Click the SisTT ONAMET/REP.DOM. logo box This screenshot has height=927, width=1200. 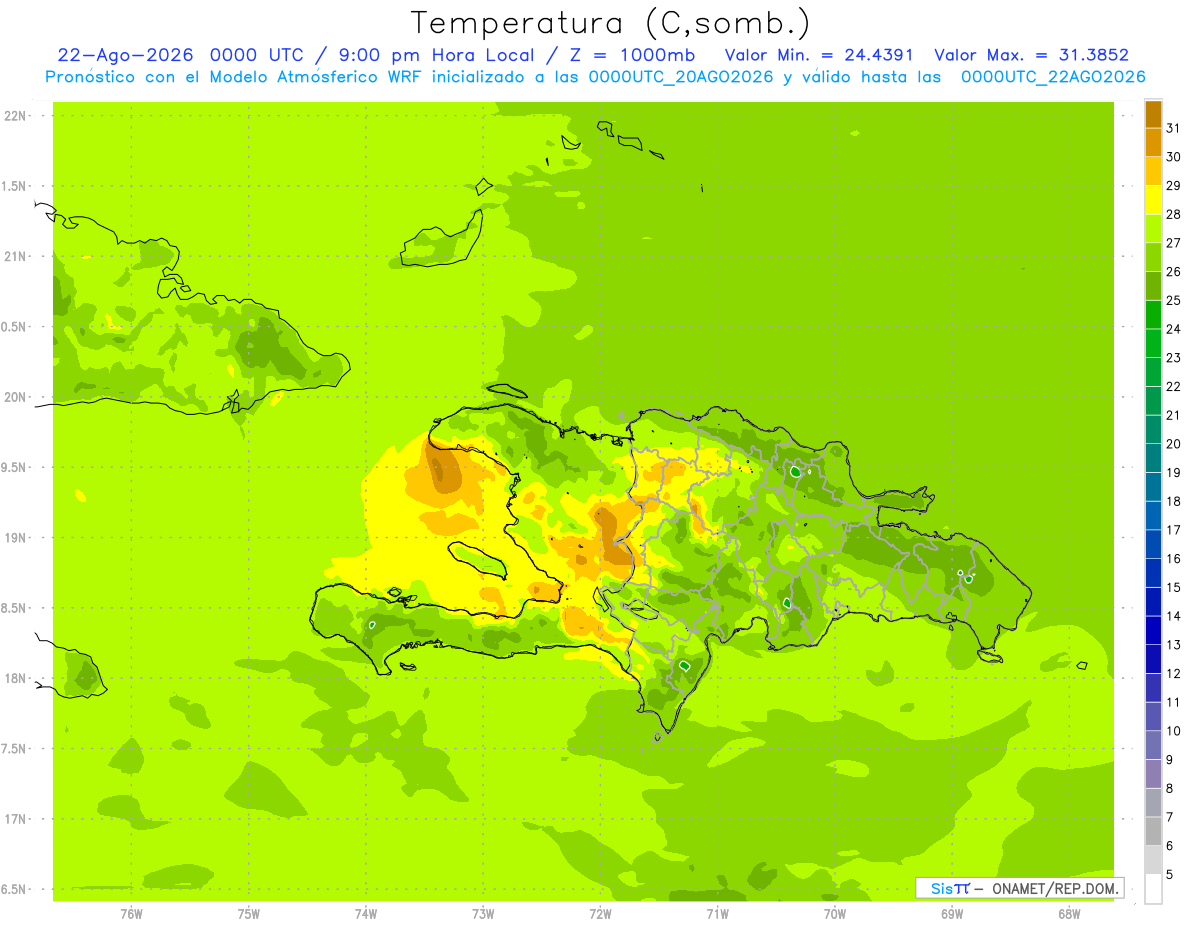click(x=1020, y=888)
